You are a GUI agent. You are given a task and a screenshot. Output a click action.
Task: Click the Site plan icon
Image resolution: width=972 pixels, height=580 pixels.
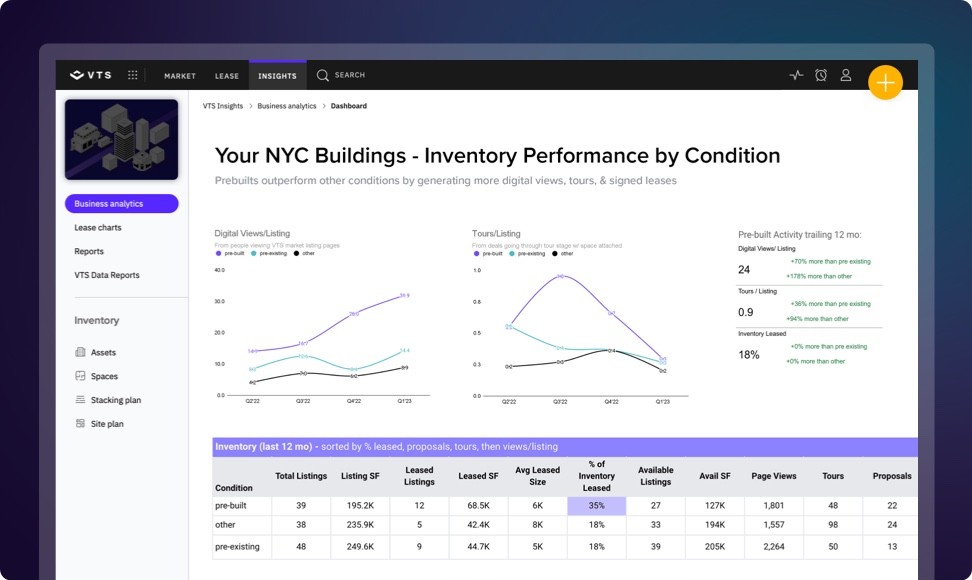pos(81,424)
